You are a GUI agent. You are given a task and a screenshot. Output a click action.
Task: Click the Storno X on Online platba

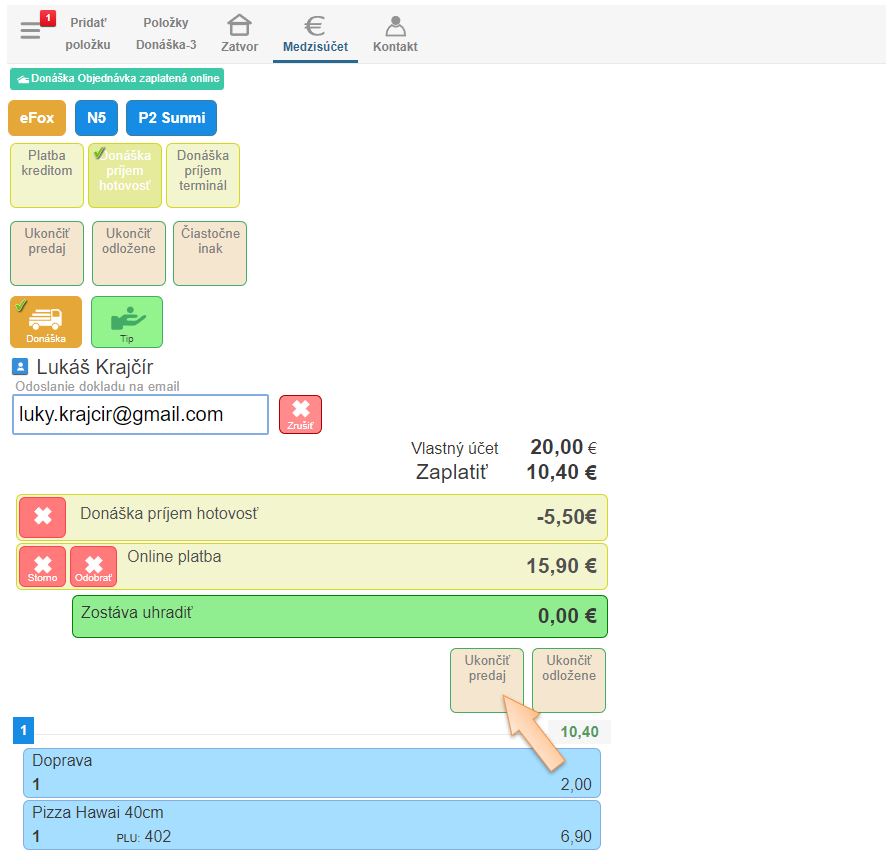click(x=42, y=566)
